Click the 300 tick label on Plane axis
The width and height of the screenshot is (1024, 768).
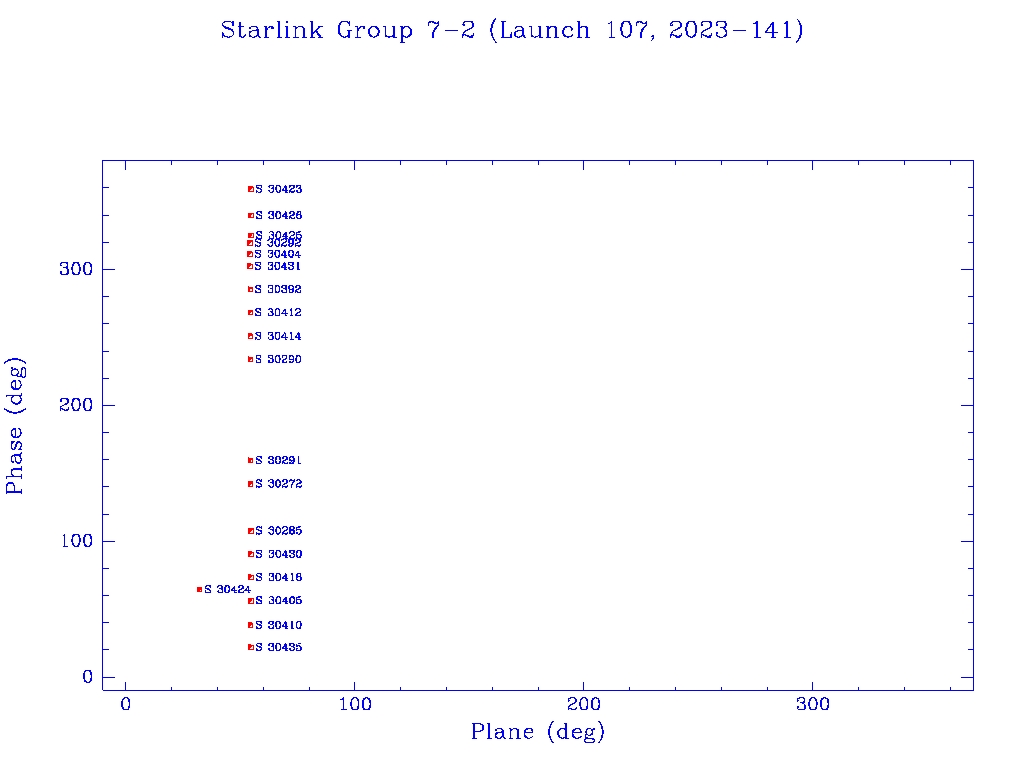point(813,704)
